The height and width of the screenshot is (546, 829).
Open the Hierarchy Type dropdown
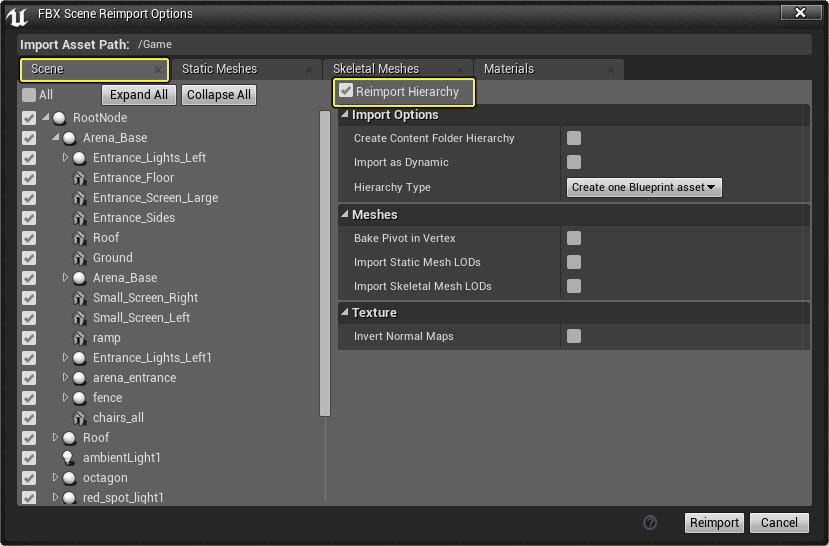(644, 187)
